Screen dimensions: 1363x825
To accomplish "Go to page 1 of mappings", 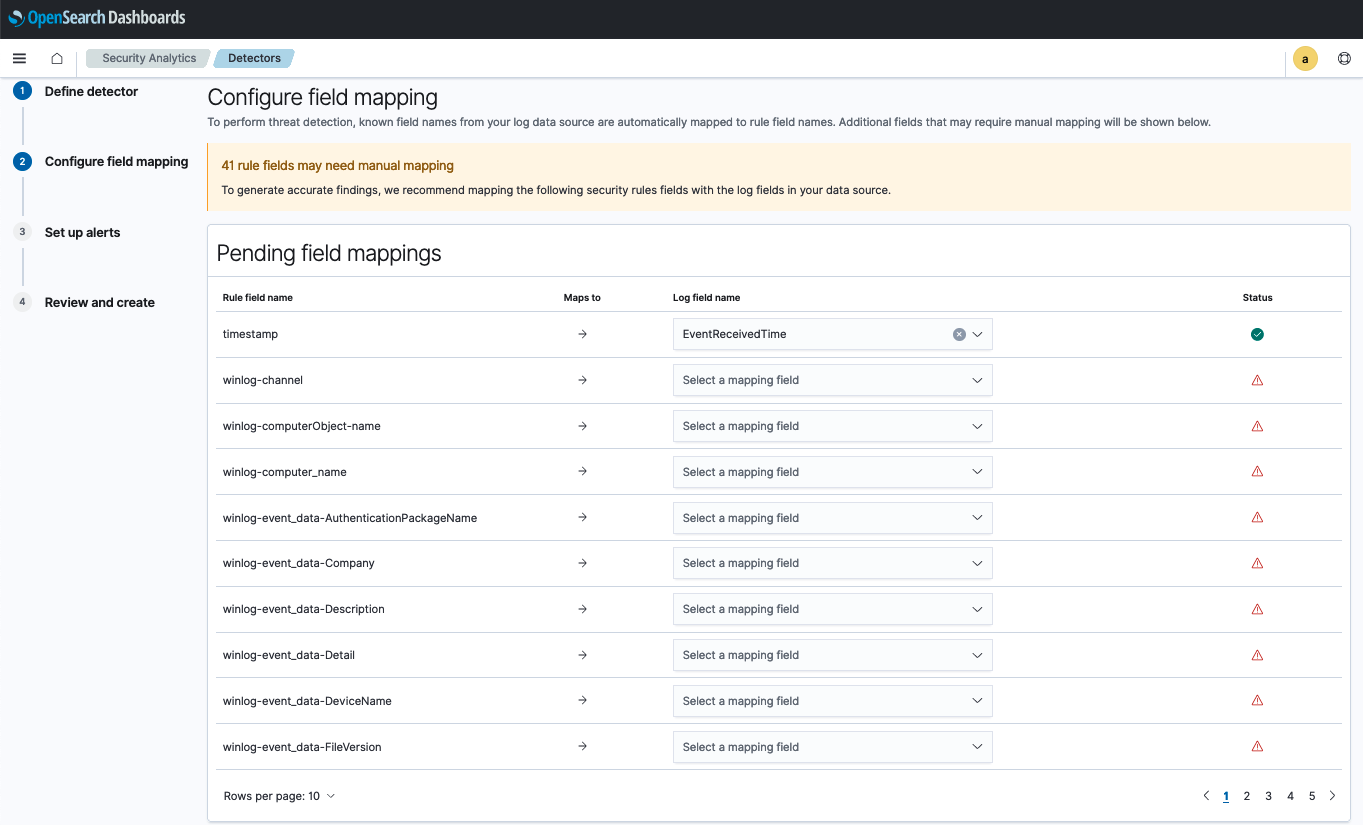I will (x=1226, y=796).
